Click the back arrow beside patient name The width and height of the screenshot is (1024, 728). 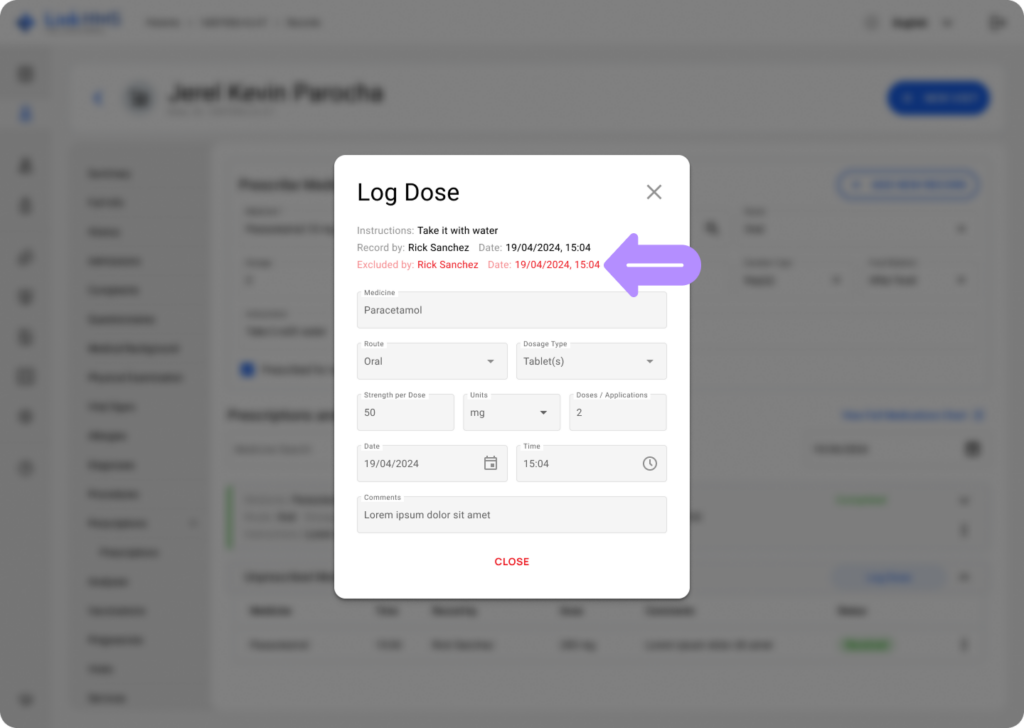coord(98,98)
